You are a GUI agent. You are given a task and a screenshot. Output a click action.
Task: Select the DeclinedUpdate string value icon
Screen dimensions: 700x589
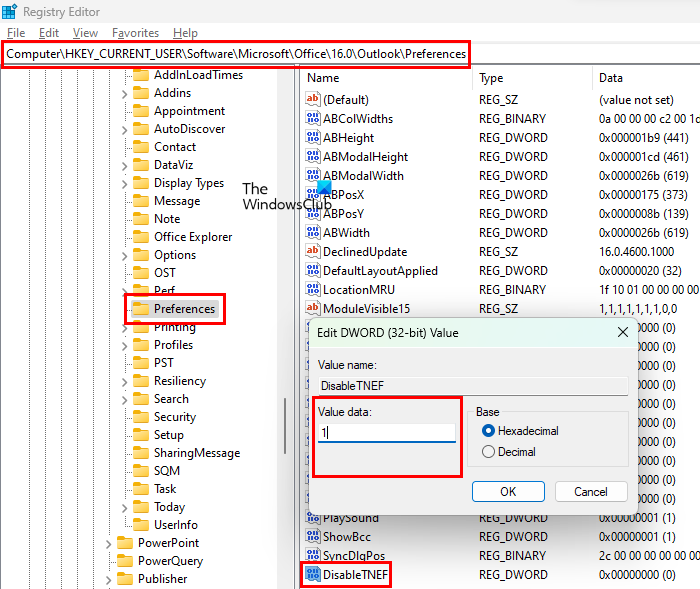312,251
